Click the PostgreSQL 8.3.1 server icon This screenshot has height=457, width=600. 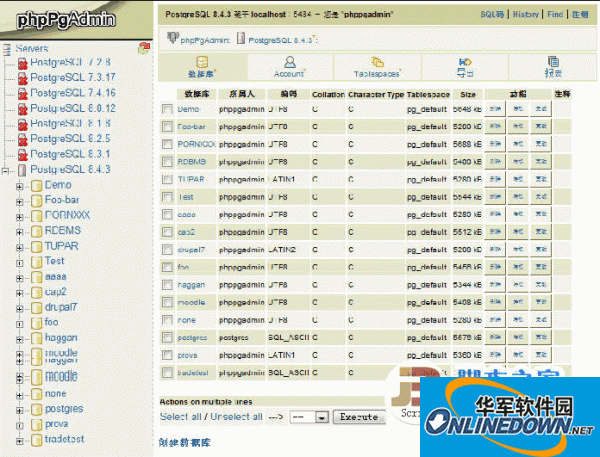click(23, 155)
